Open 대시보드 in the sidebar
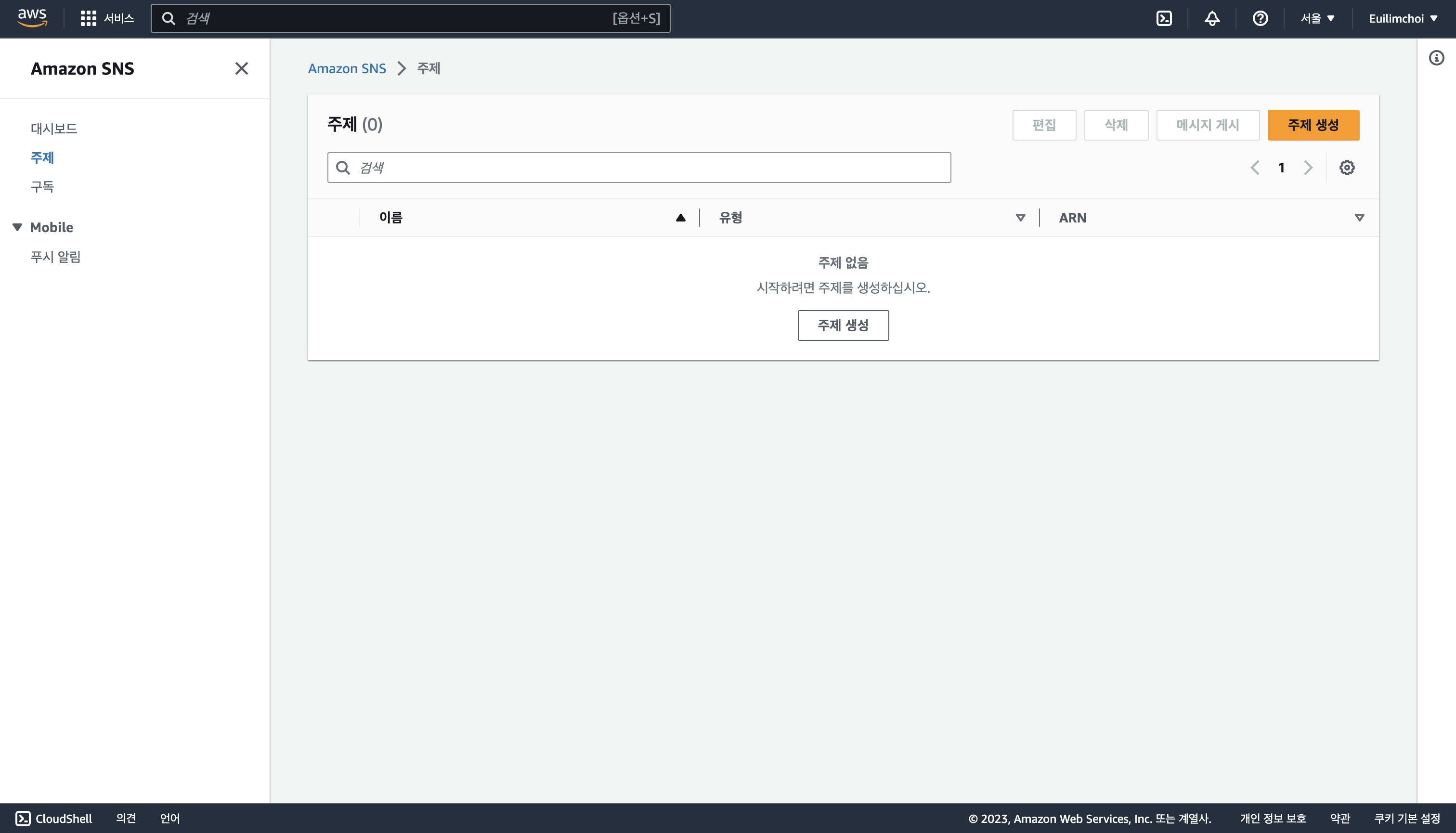 pyautogui.click(x=54, y=128)
